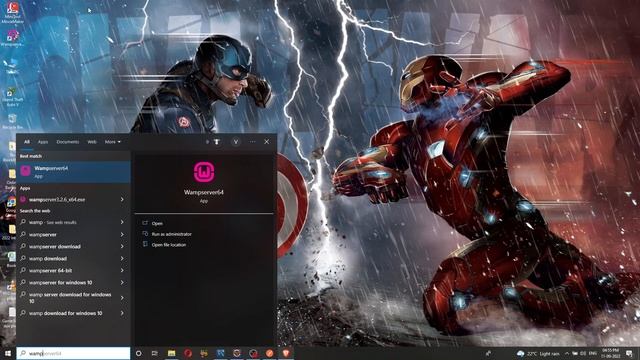Open the Wampserver64 best match result
640x360 pixels.
pyautogui.click(x=73, y=172)
